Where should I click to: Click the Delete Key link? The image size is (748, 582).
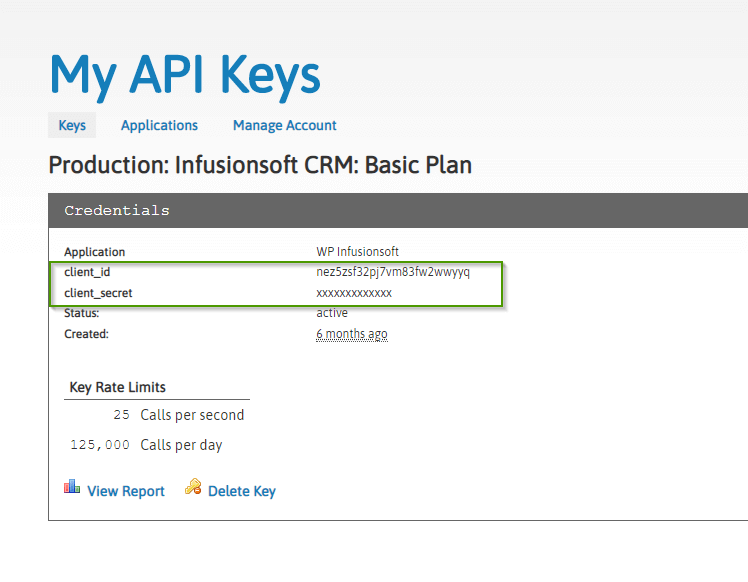242,491
